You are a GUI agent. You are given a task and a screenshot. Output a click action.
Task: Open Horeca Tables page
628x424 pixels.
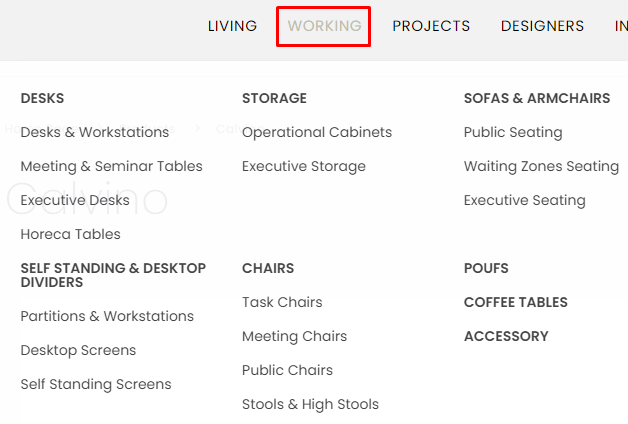tap(70, 234)
